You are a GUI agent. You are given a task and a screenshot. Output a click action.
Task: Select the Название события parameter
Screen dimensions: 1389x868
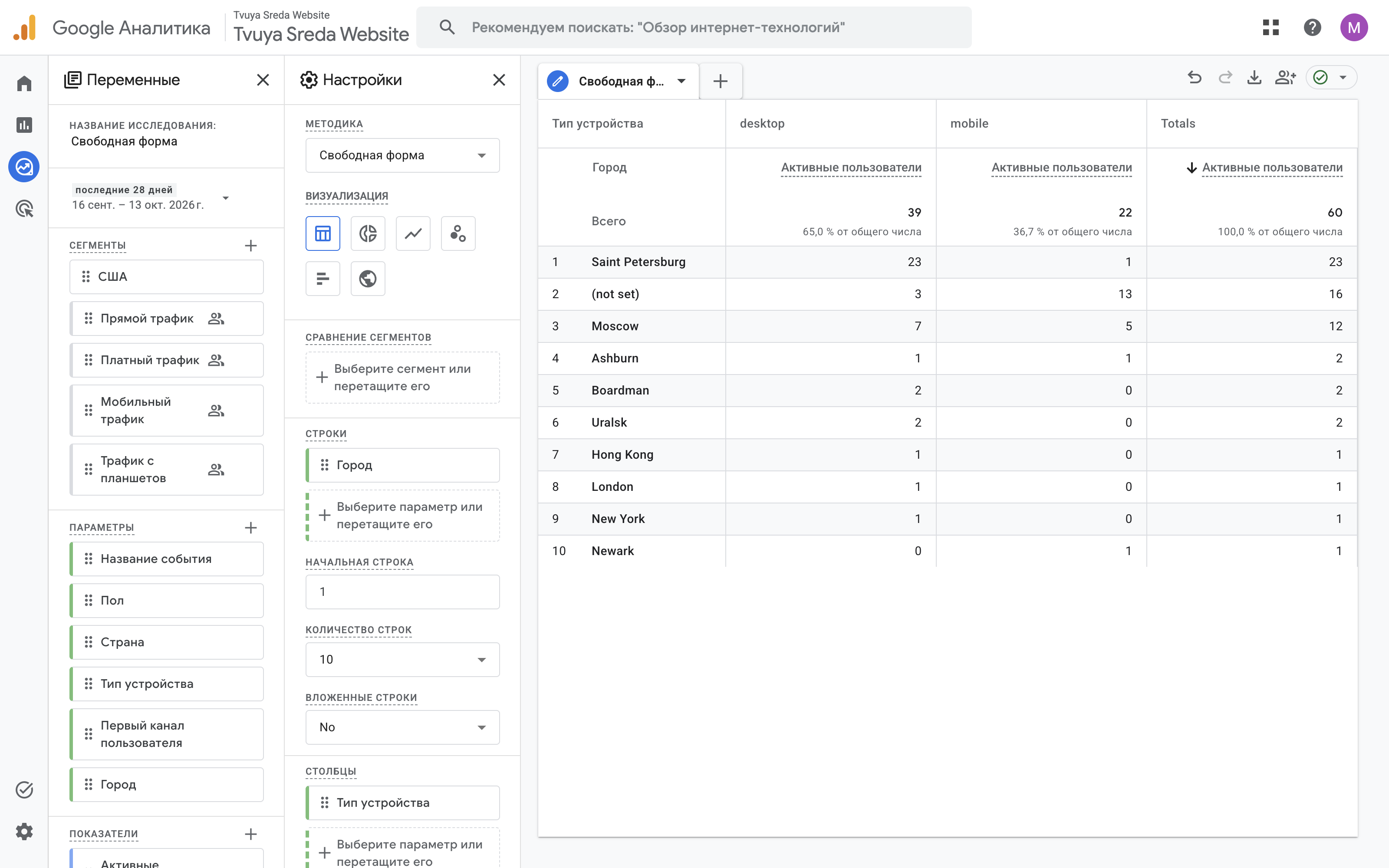point(166,559)
